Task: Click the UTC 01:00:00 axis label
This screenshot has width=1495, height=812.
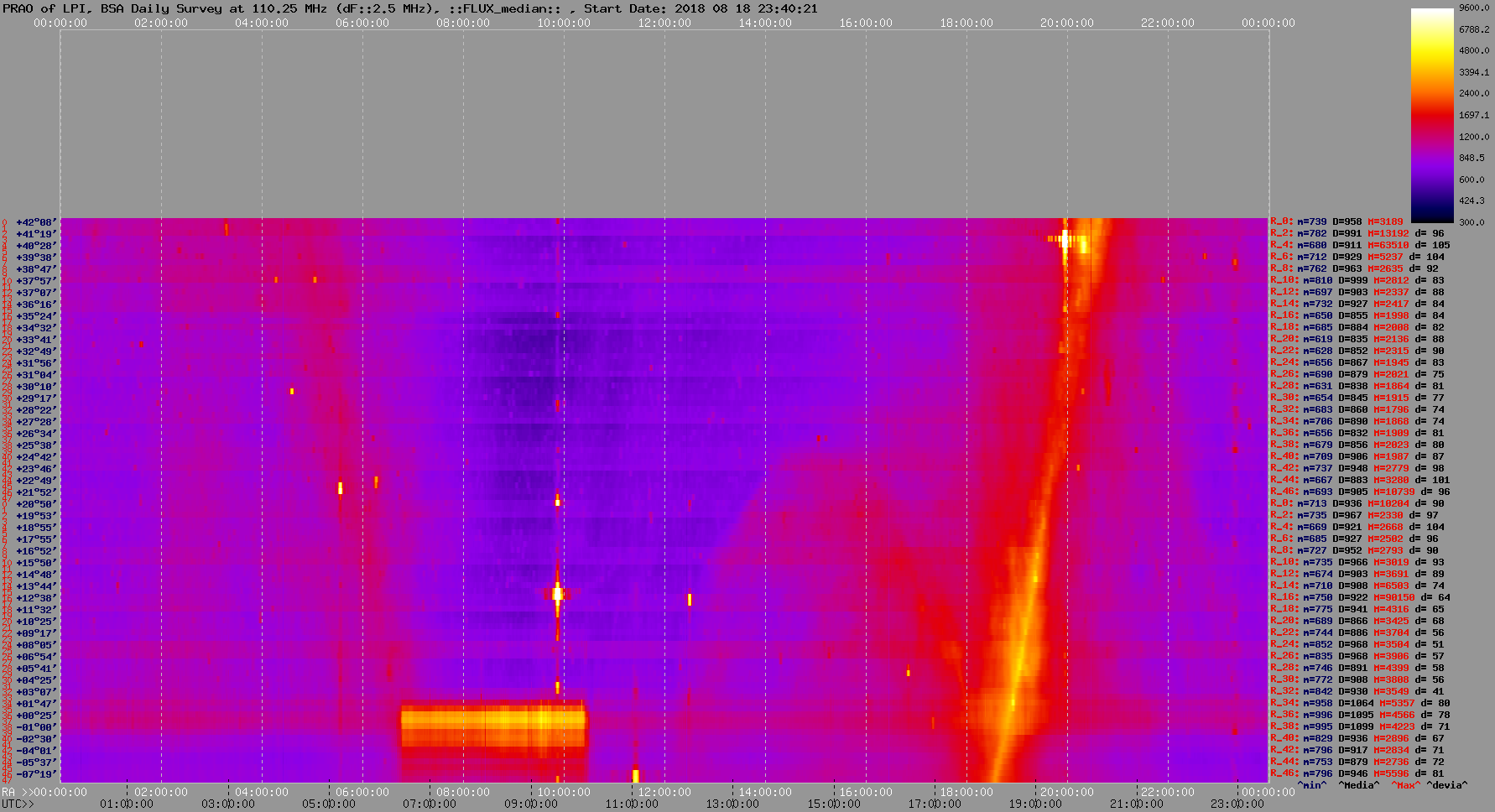Action: point(127,804)
